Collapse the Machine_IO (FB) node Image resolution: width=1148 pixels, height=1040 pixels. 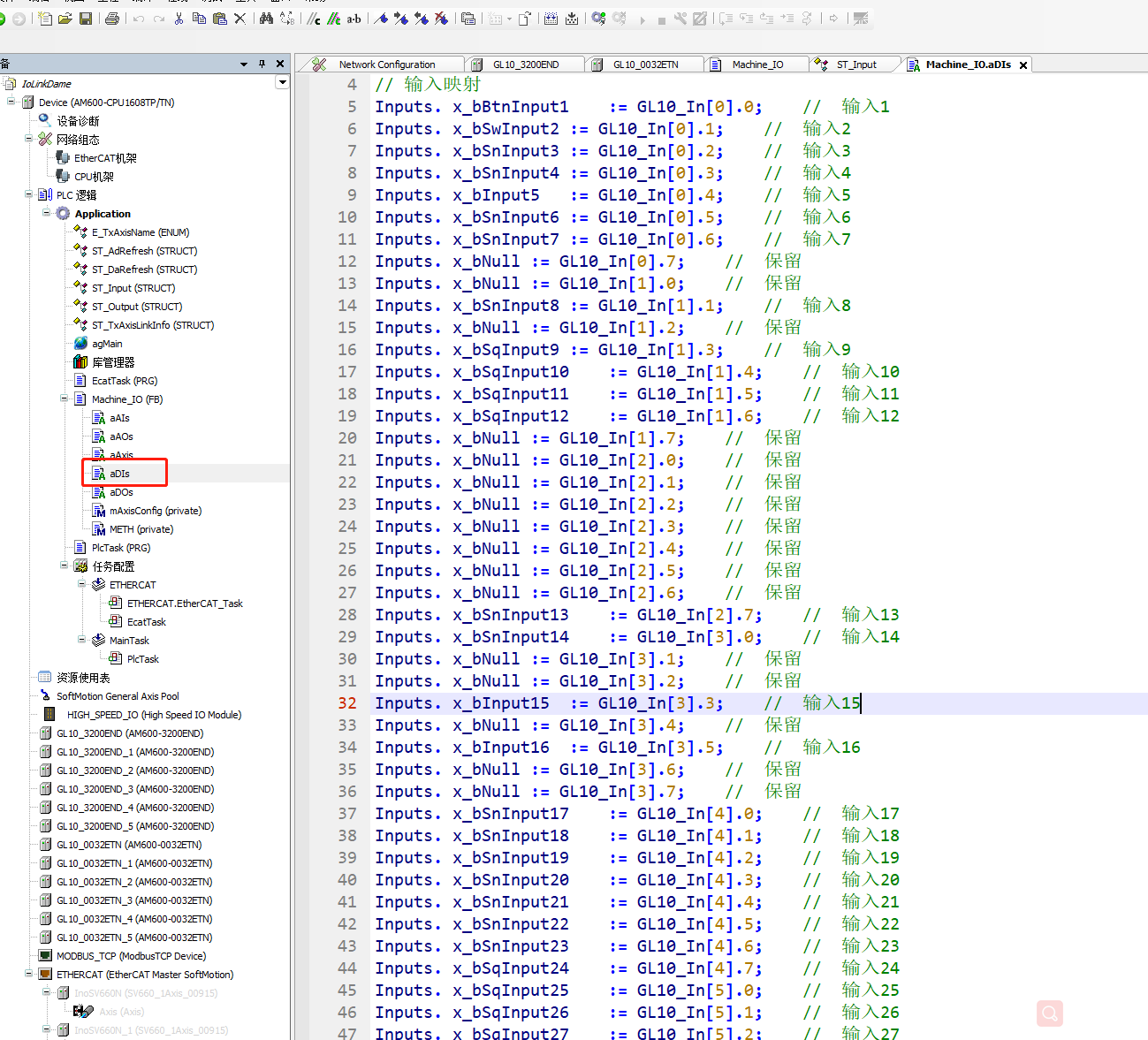[65, 399]
